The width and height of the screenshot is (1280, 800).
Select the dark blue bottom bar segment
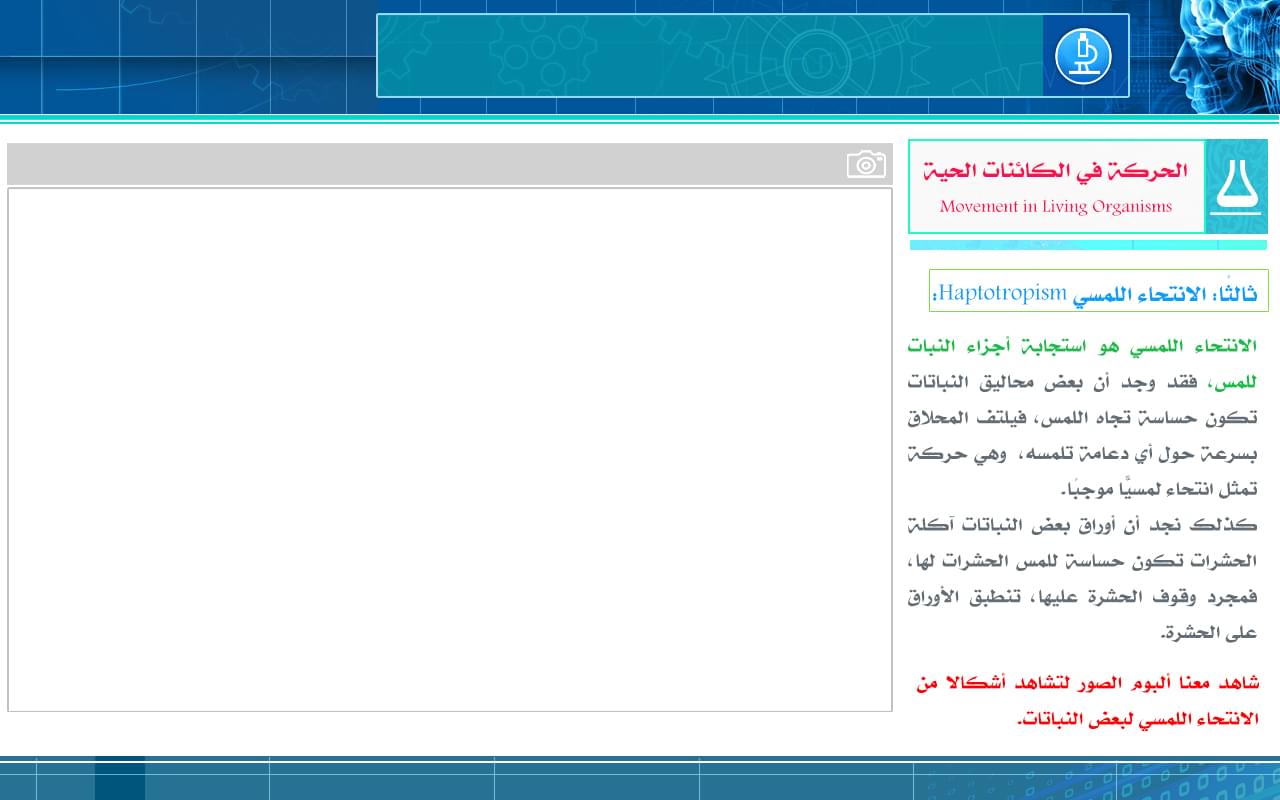120,779
